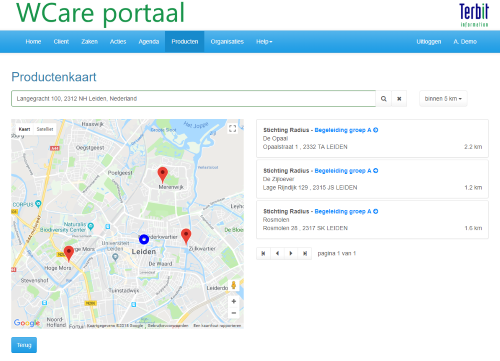Select the Producten menu item
This screenshot has width=500, height=361.
click(185, 42)
